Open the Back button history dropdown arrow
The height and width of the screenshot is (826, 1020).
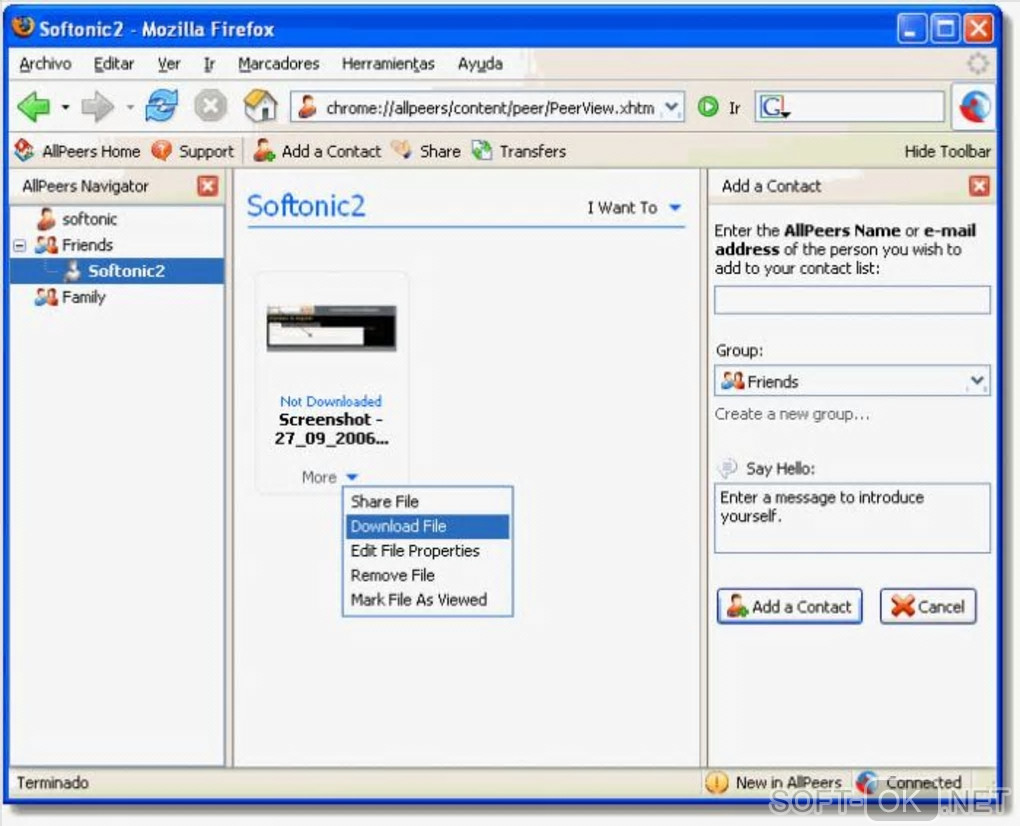pos(66,107)
